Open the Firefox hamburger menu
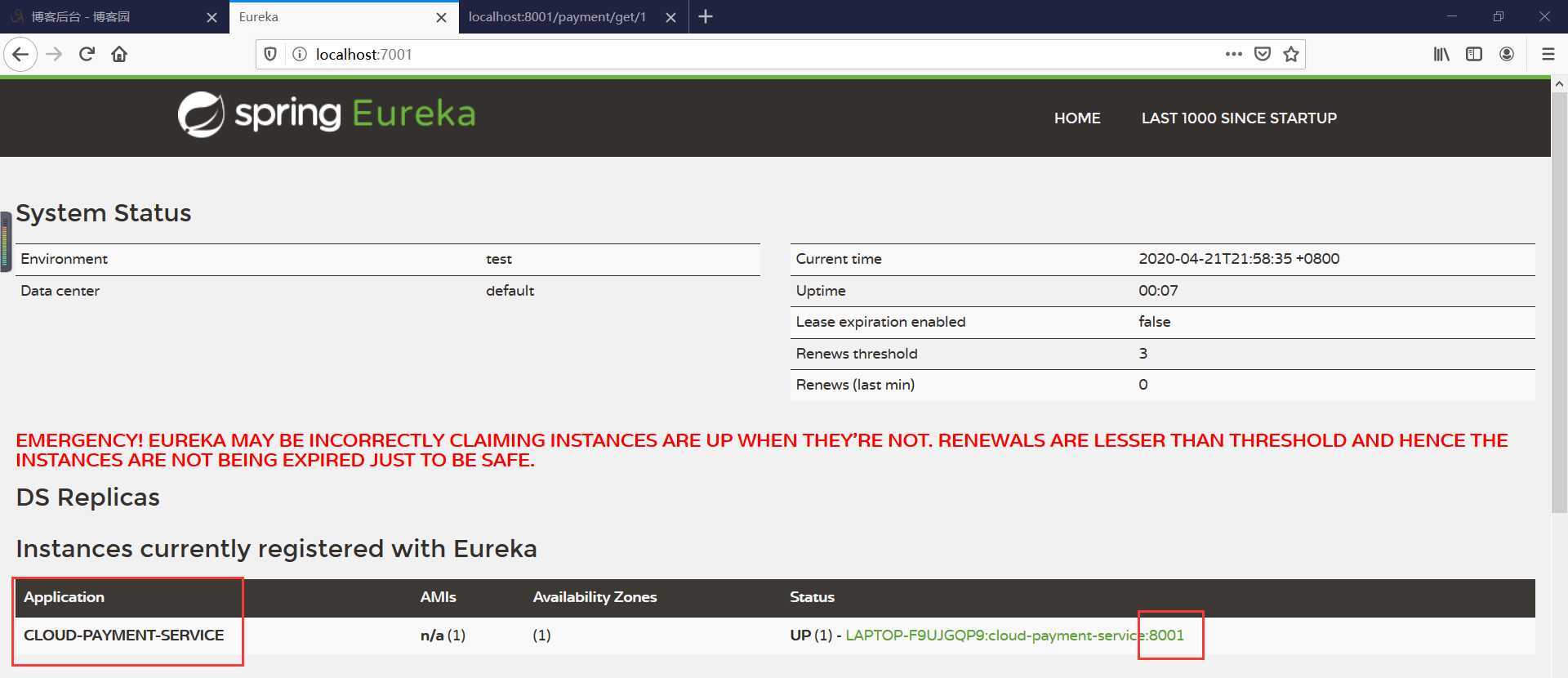 [1548, 54]
